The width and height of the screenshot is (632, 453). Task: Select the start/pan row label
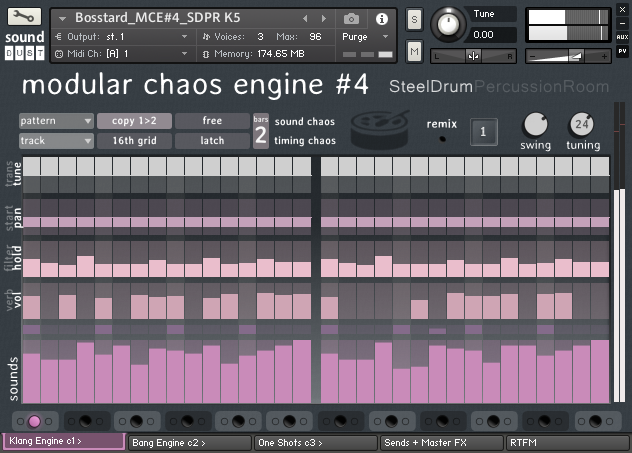pos(13,218)
